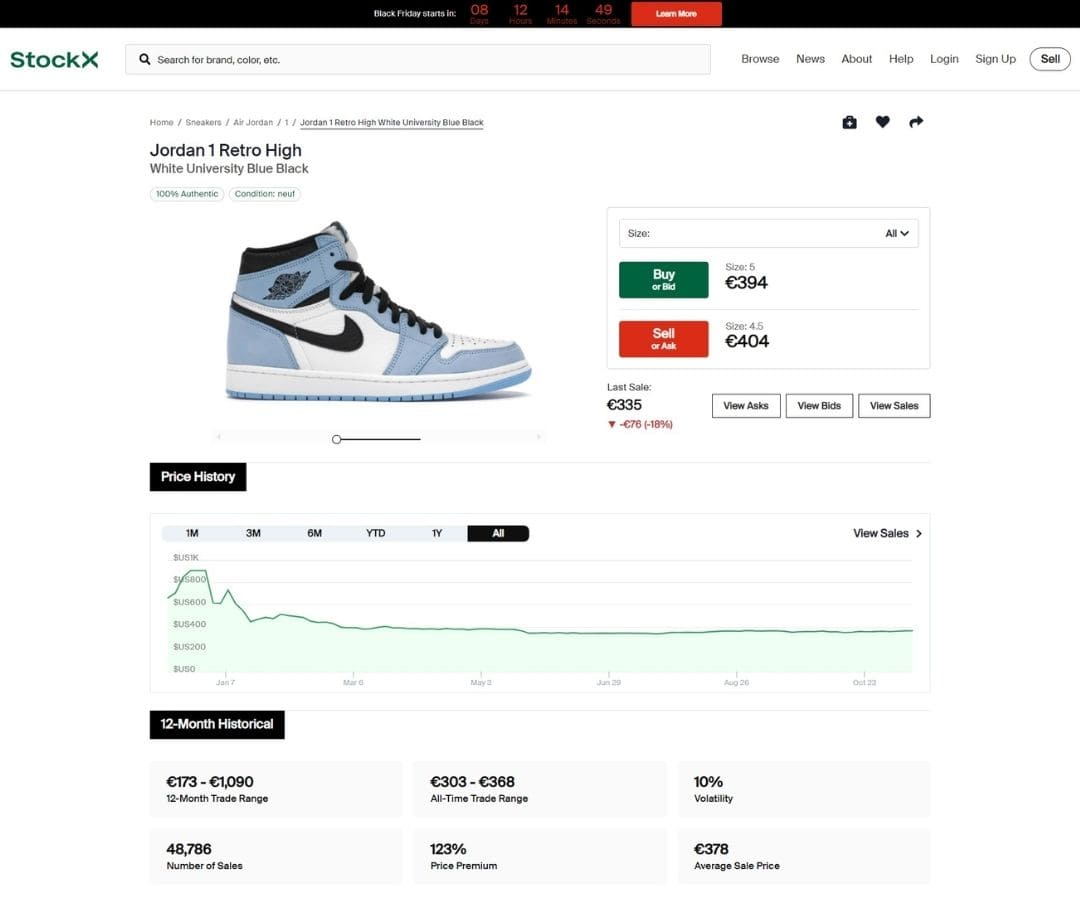Click the 100% Authentic badge

[x=187, y=194]
